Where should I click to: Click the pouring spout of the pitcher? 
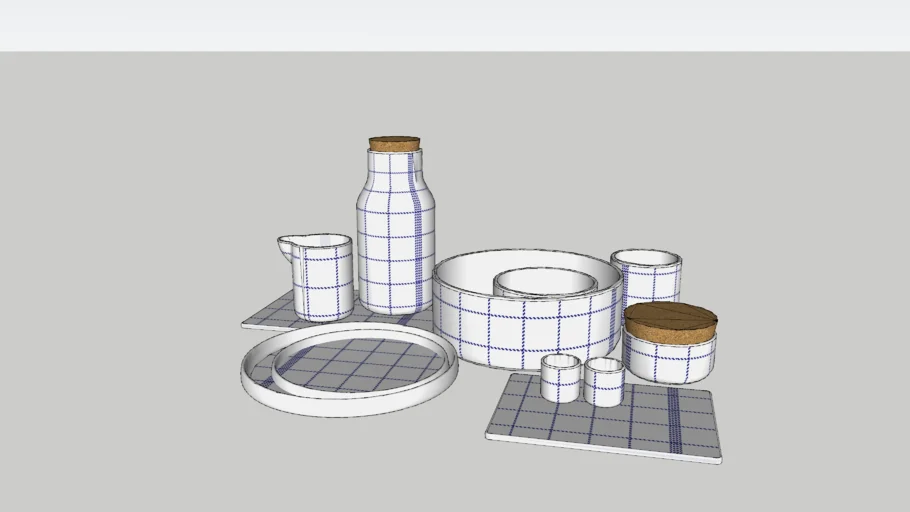(x=286, y=245)
